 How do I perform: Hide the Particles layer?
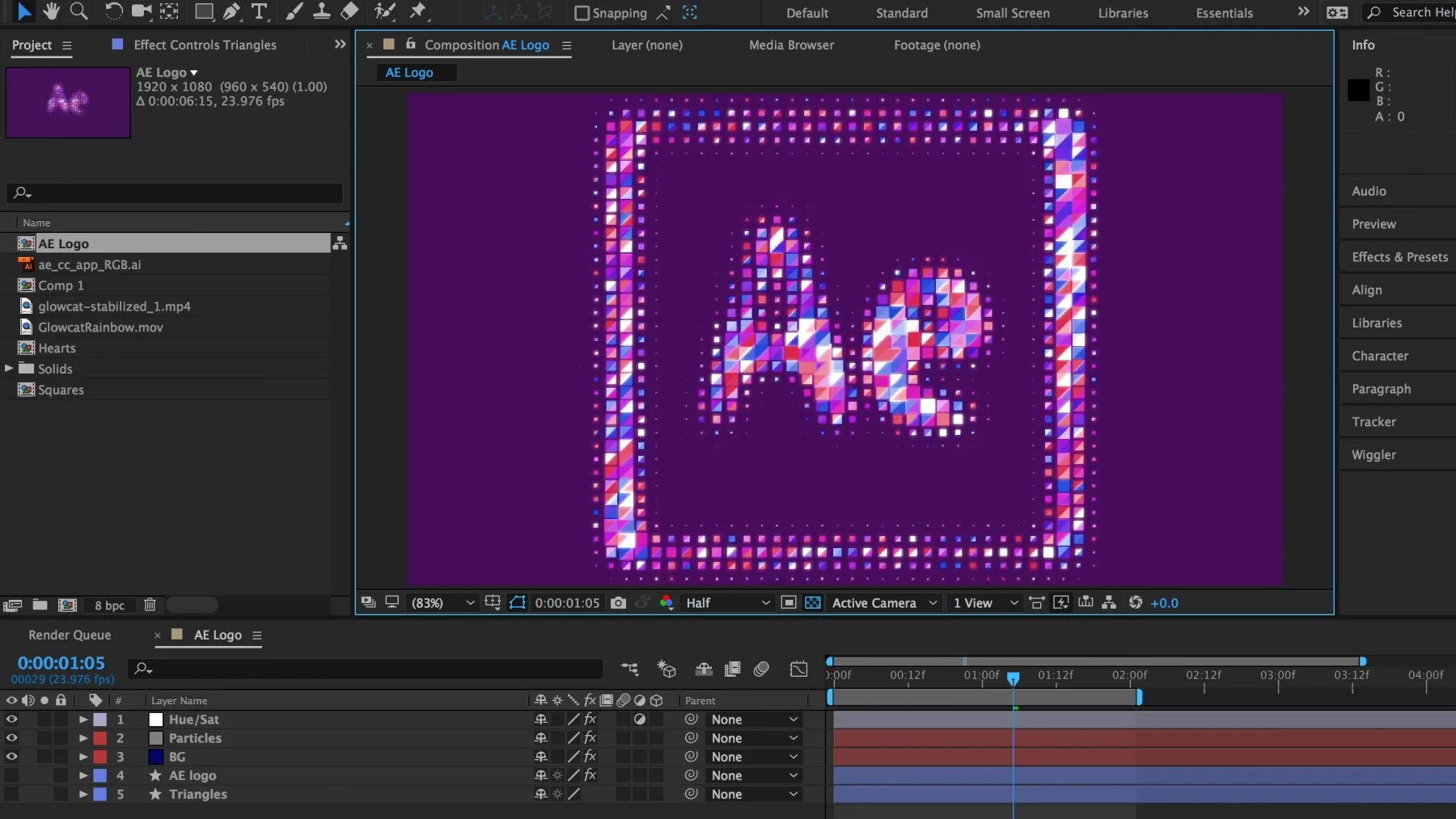(11, 737)
